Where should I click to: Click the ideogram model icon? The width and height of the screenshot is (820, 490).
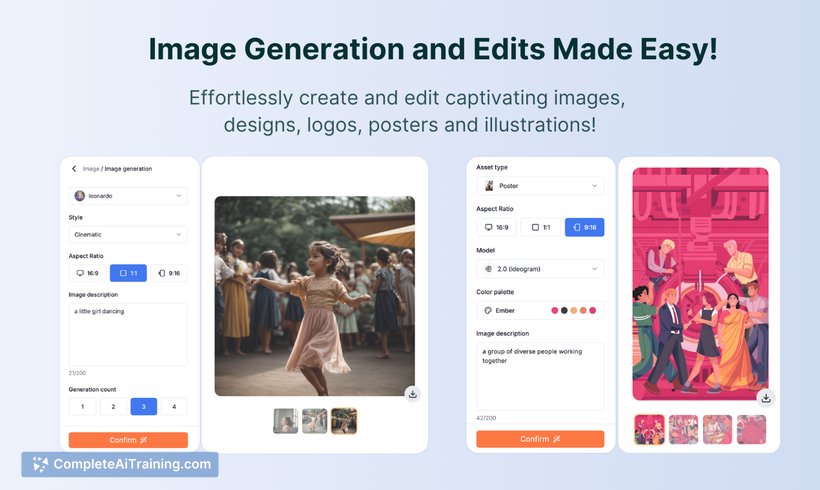coord(488,269)
